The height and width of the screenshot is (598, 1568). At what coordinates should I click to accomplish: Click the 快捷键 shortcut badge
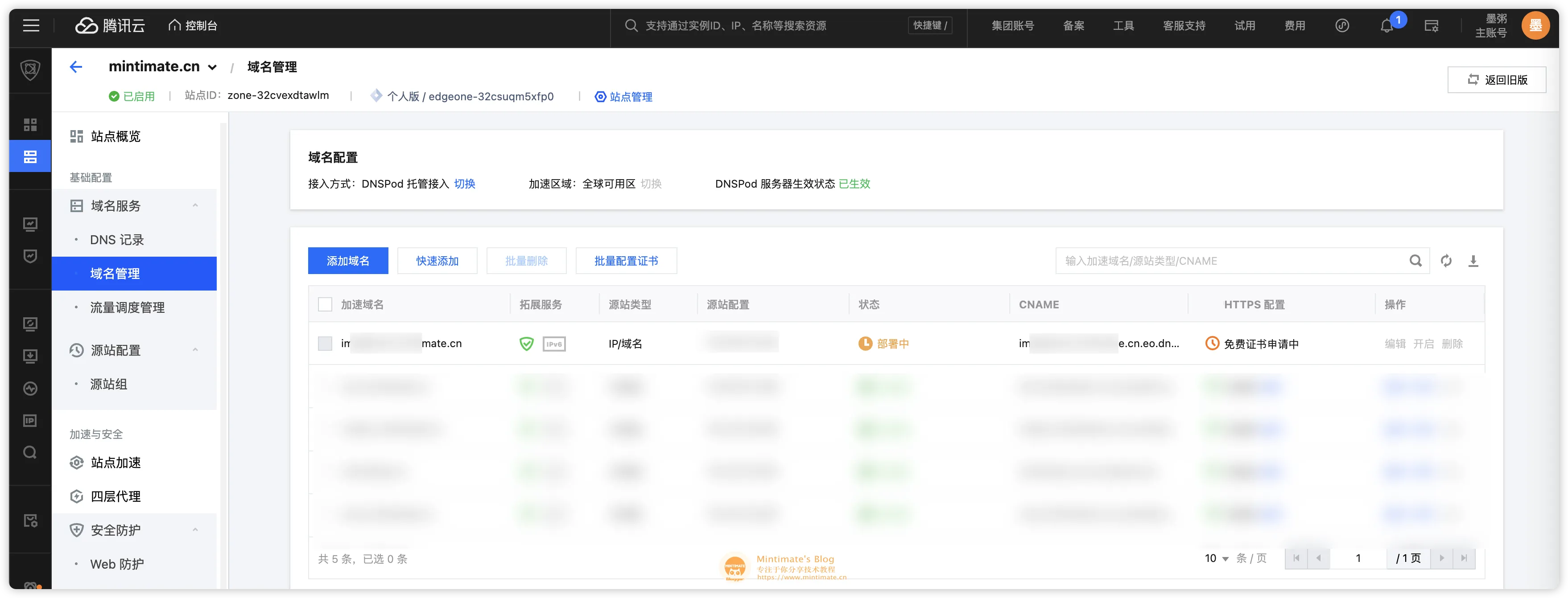pyautogui.click(x=929, y=25)
